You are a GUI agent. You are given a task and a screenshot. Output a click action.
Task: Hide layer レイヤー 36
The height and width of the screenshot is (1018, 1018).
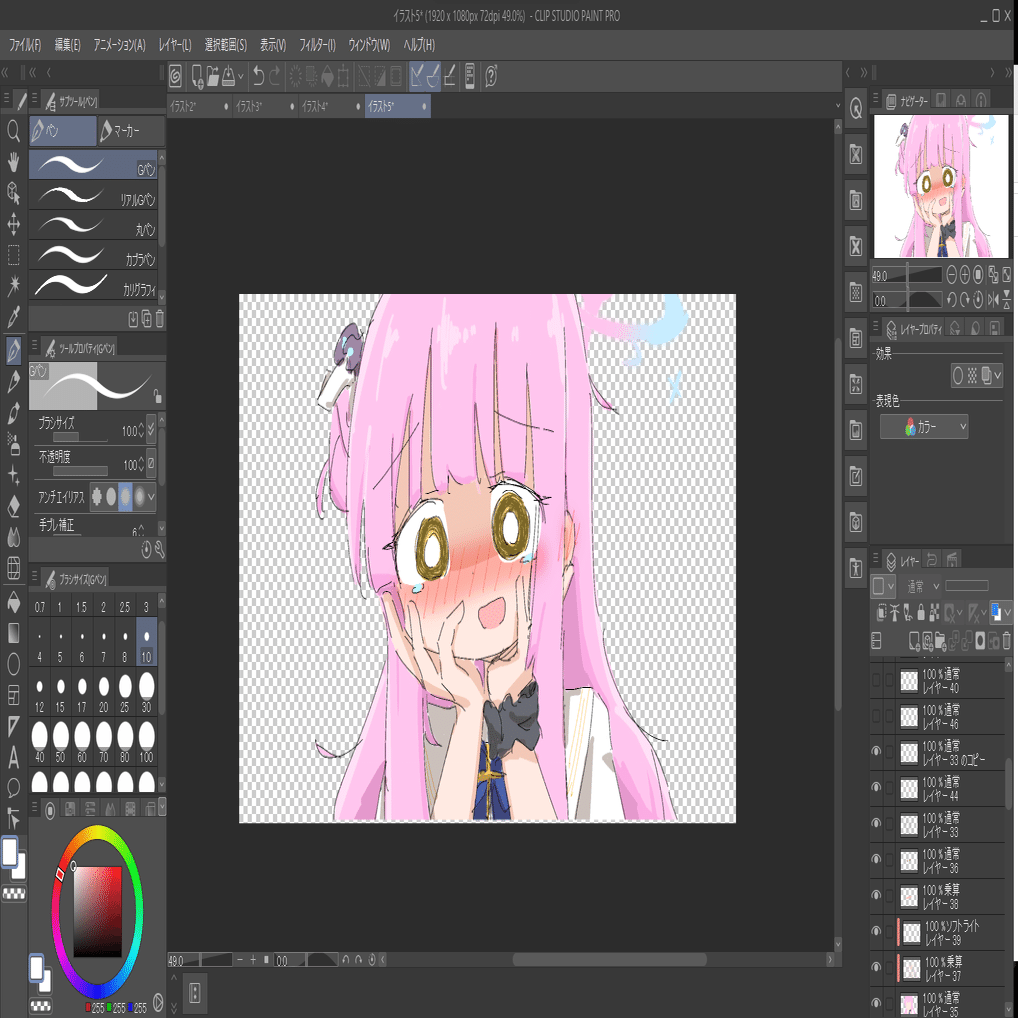pyautogui.click(x=876, y=860)
